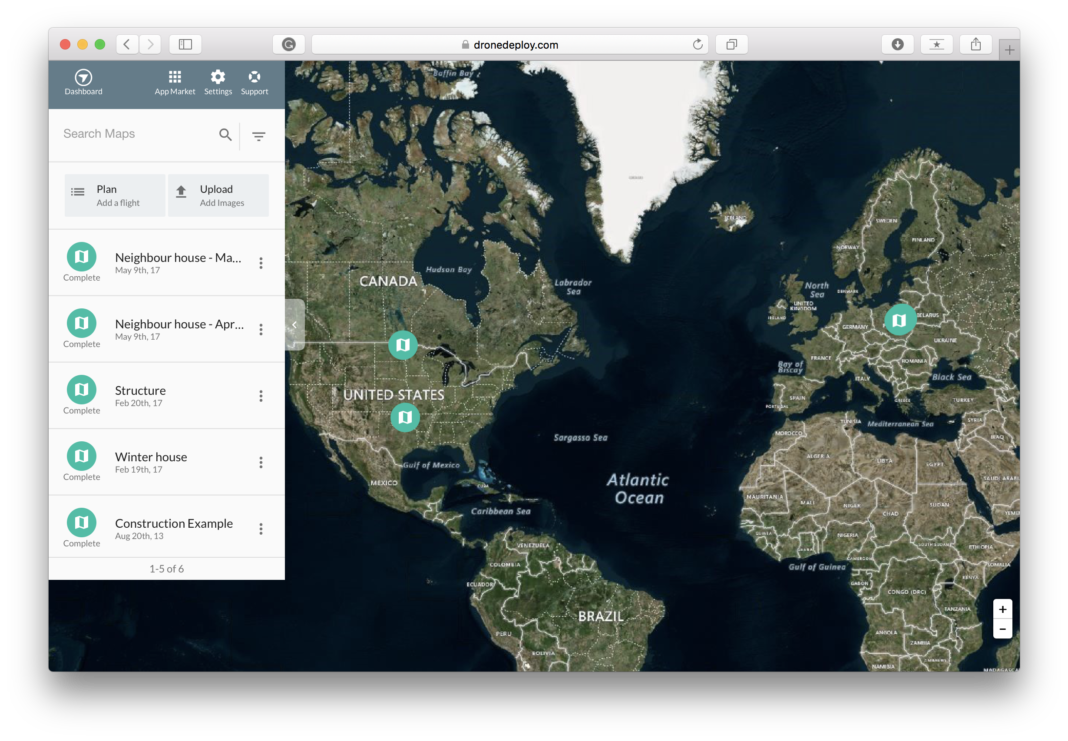The height and width of the screenshot is (741, 1068).
Task: Open the Winter house map entry
Action: 151,458
